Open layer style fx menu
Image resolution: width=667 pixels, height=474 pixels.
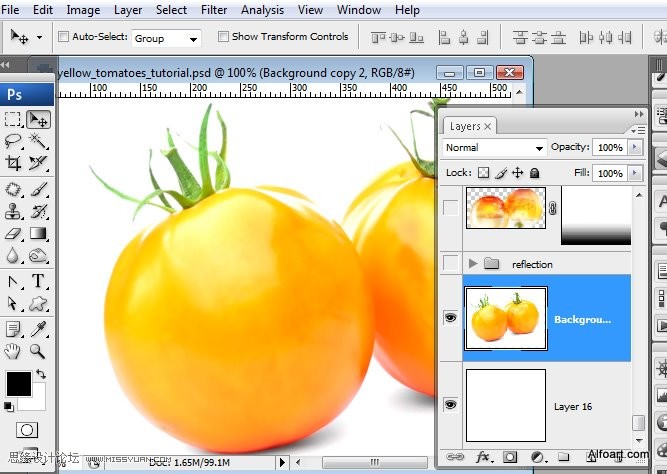[484, 457]
